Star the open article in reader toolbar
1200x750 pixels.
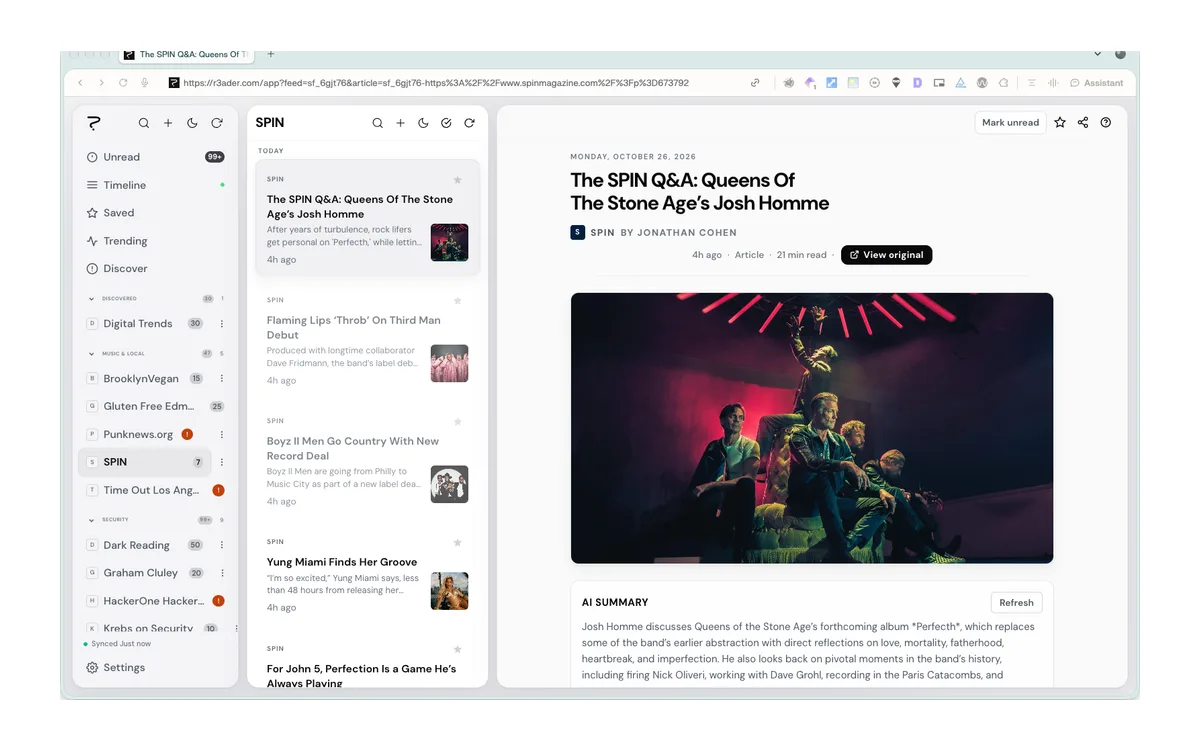(x=1060, y=122)
